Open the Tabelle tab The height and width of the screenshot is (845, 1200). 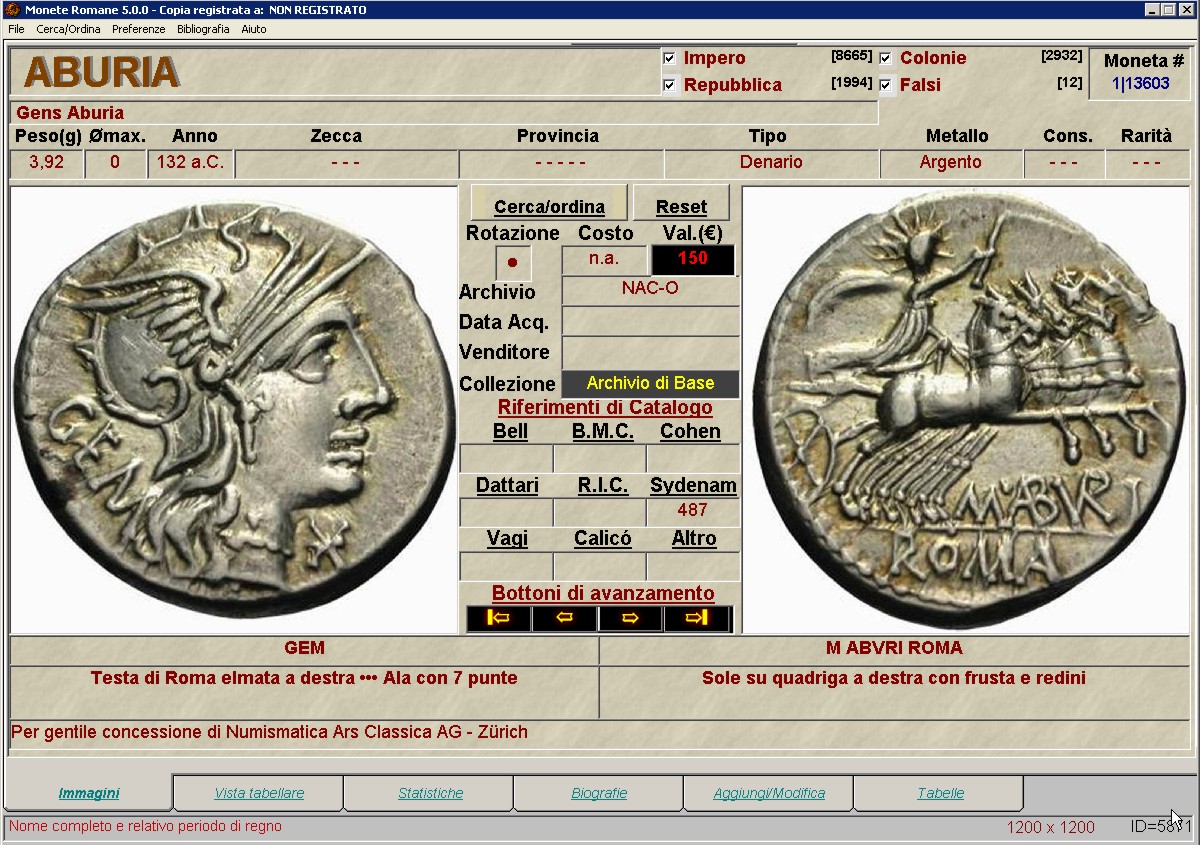[940, 793]
